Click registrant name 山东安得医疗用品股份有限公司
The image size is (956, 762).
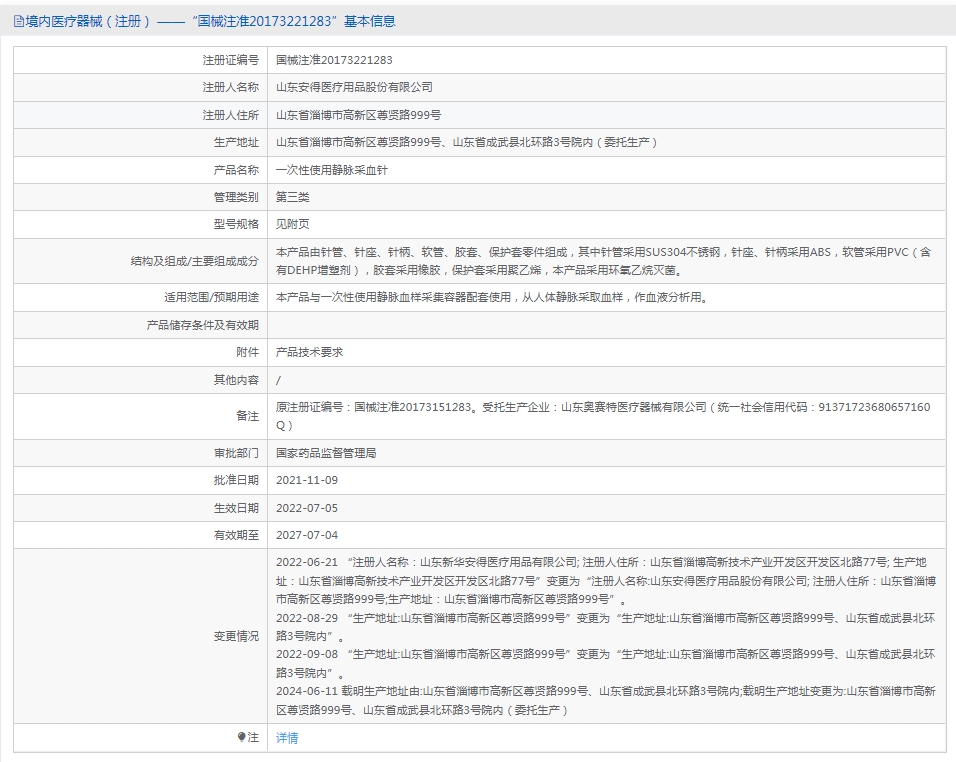354,87
